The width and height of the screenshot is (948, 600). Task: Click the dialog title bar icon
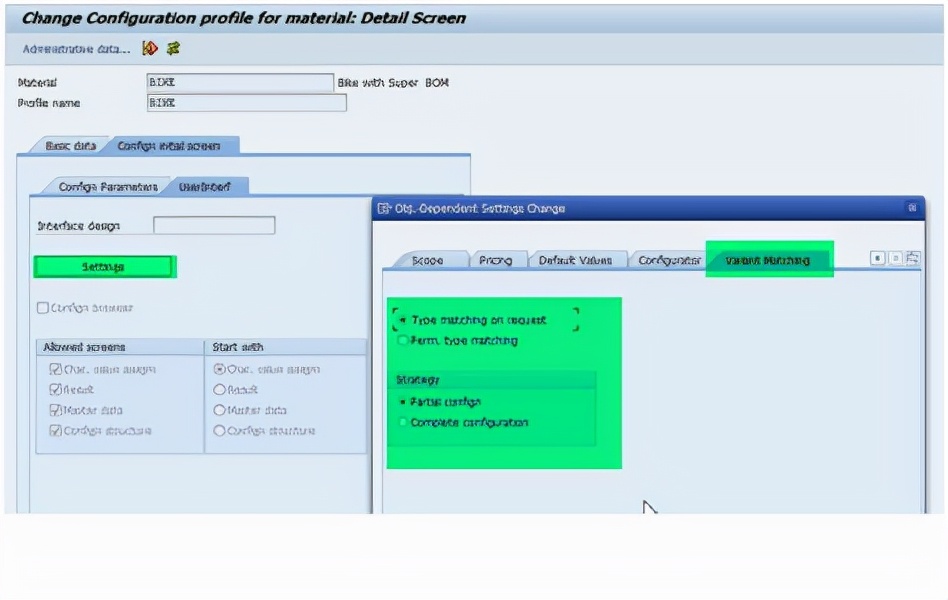(385, 208)
